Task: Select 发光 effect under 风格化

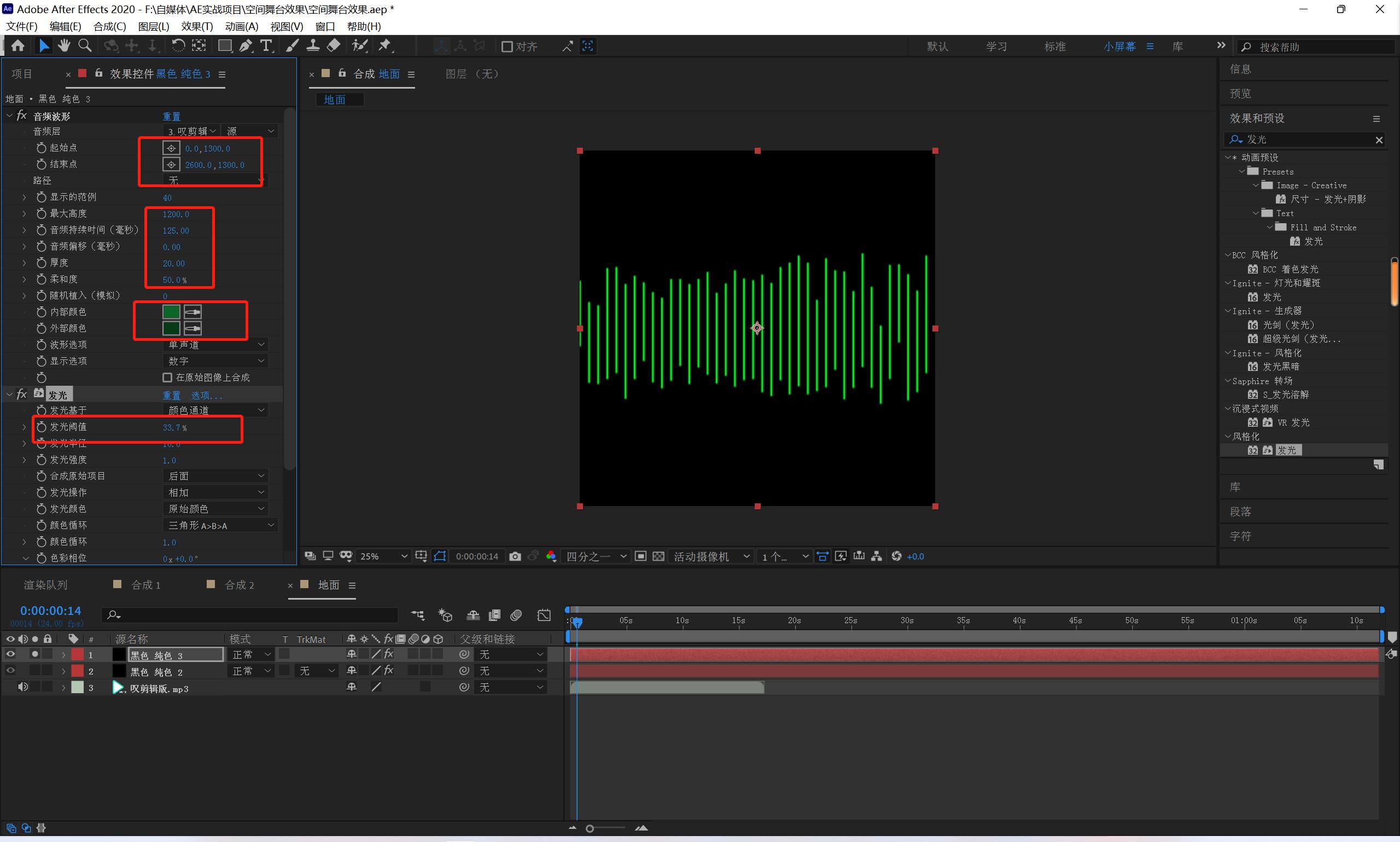Action: (x=1288, y=450)
